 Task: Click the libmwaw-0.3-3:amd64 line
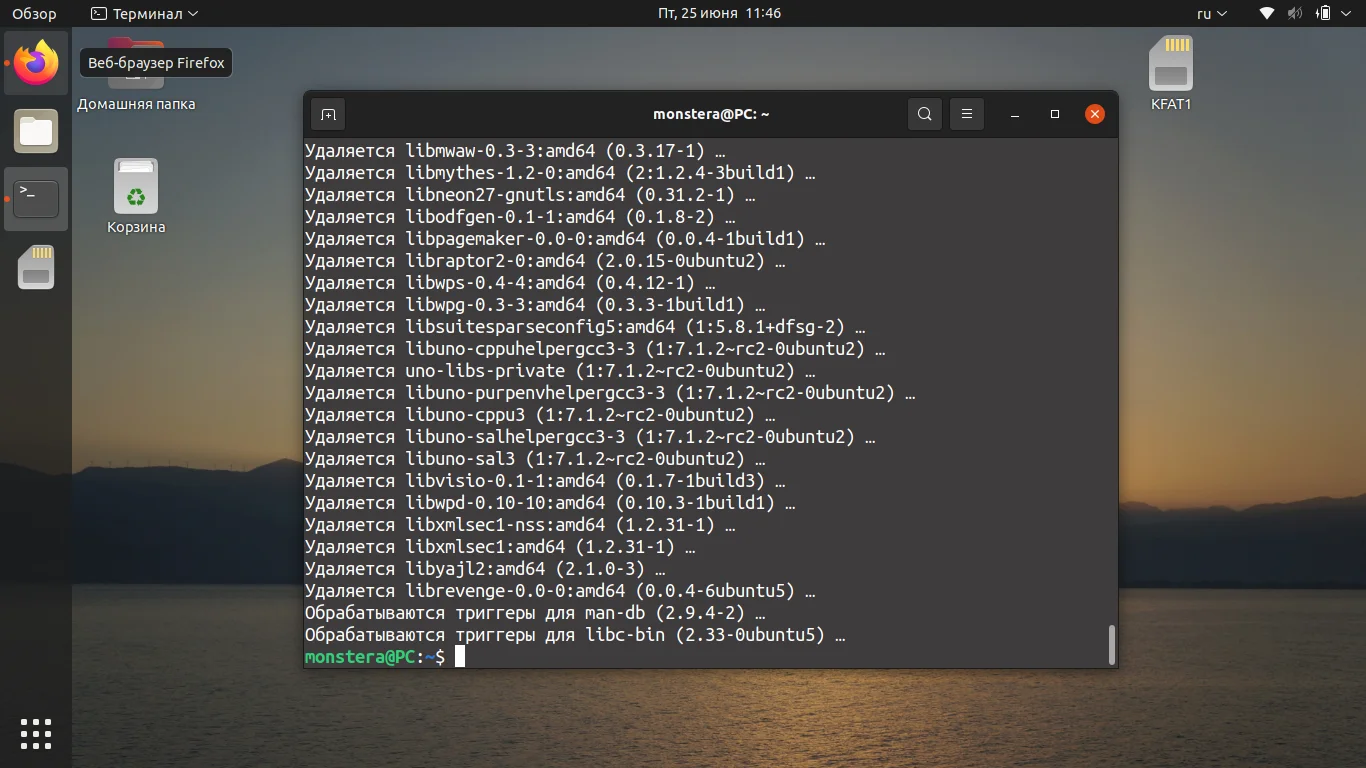tap(515, 151)
